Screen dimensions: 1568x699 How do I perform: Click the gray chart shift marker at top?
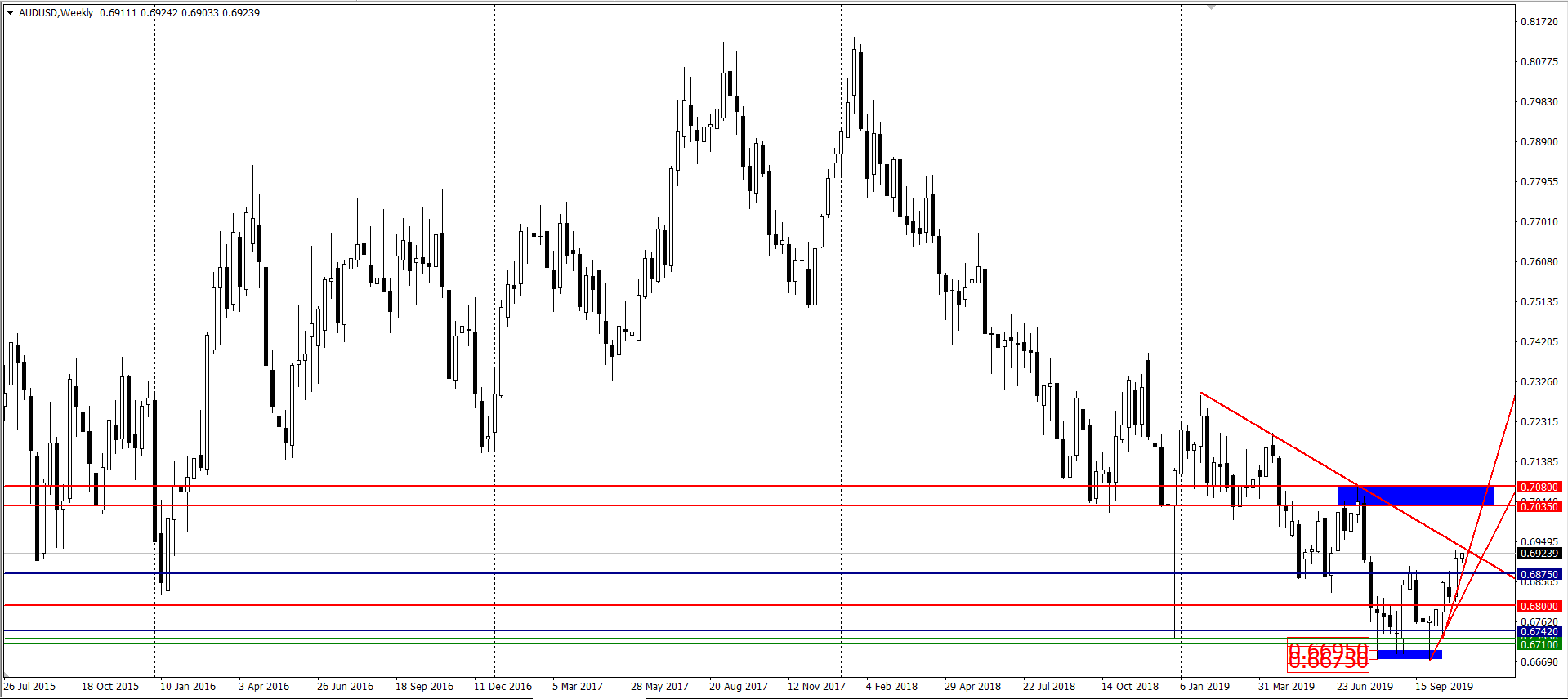pyautogui.click(x=1211, y=7)
